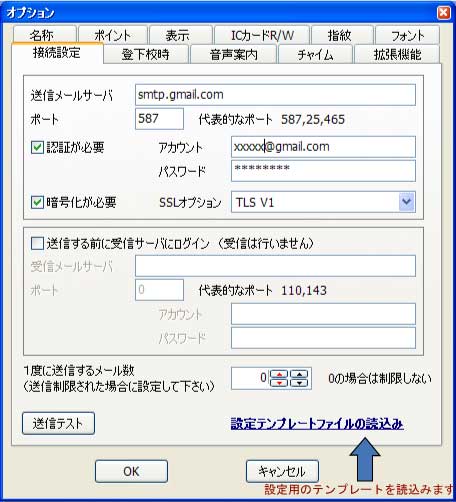Click the red double-arrow spinner on mail count

[279, 378]
